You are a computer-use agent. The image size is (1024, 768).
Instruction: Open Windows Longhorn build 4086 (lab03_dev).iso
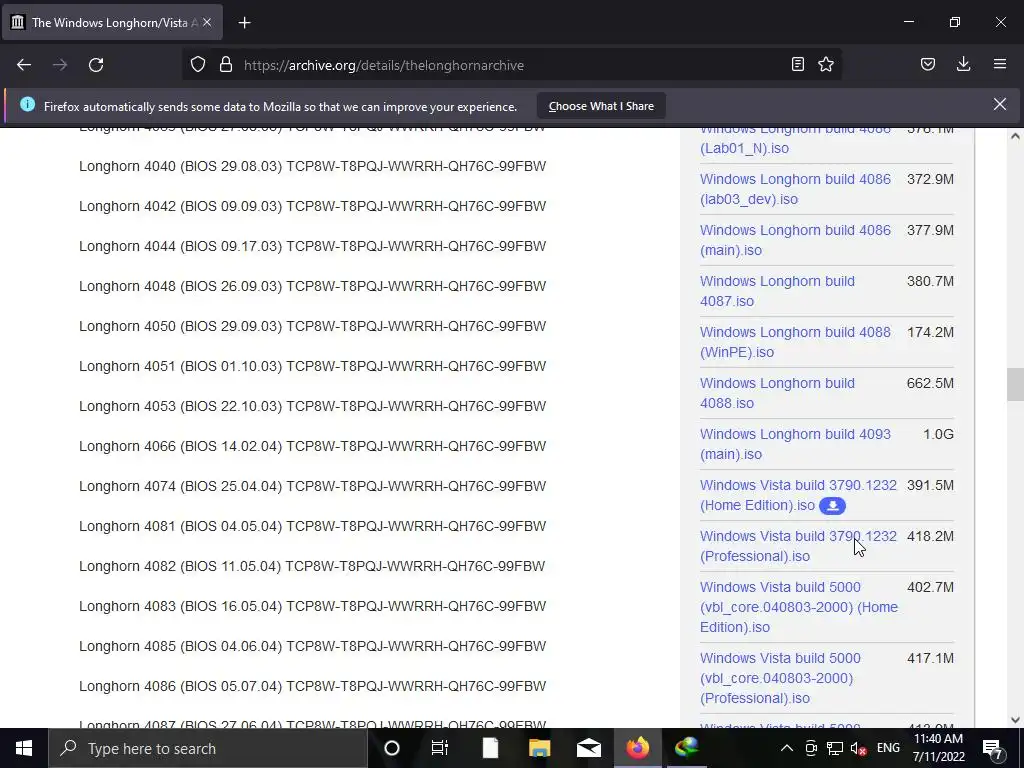tap(795, 189)
